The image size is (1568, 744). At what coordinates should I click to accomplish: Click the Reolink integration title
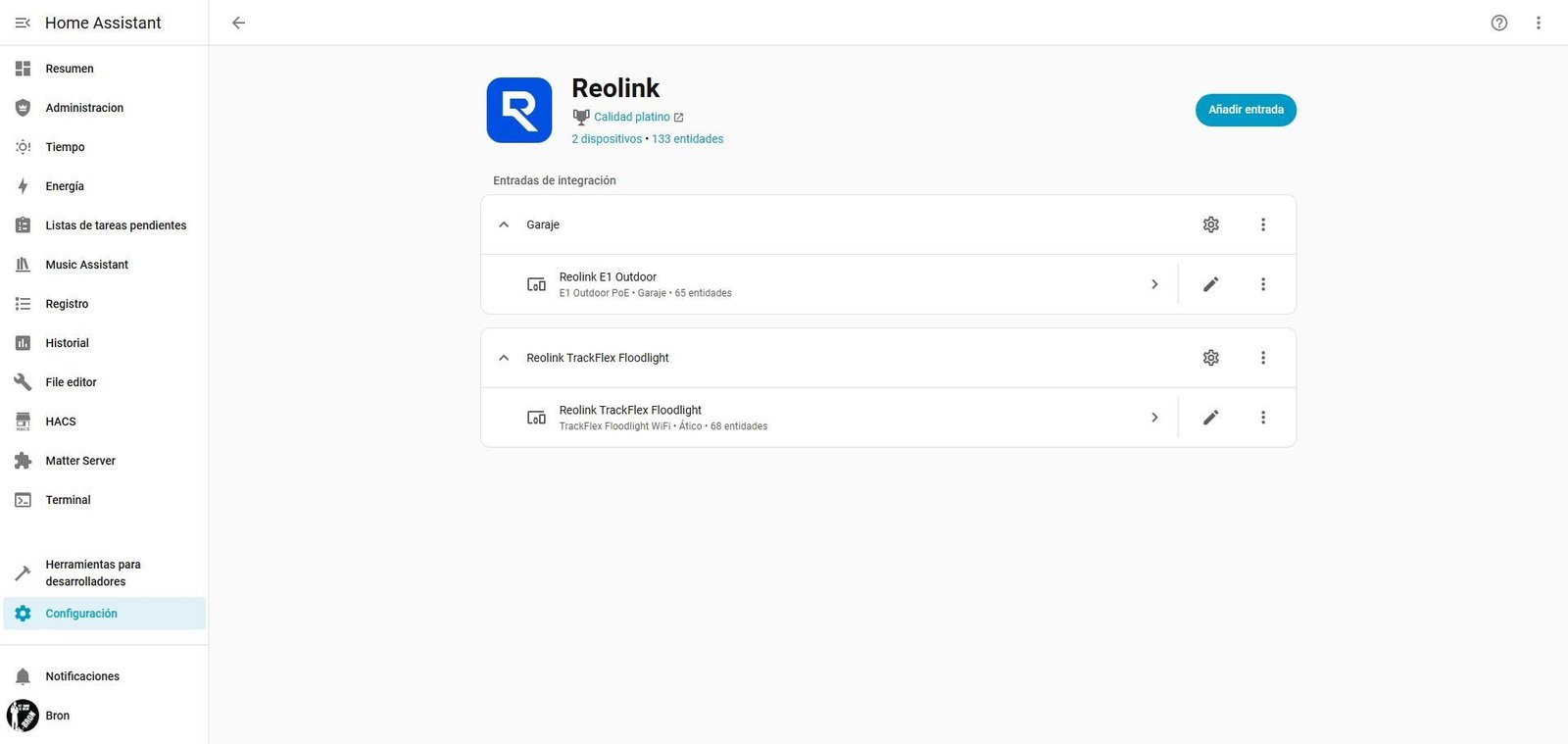[x=615, y=88]
